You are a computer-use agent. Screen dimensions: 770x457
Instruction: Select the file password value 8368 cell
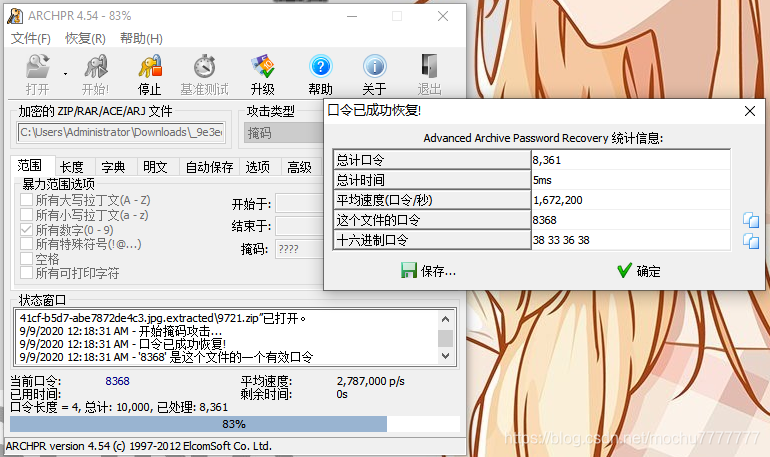tap(631, 220)
